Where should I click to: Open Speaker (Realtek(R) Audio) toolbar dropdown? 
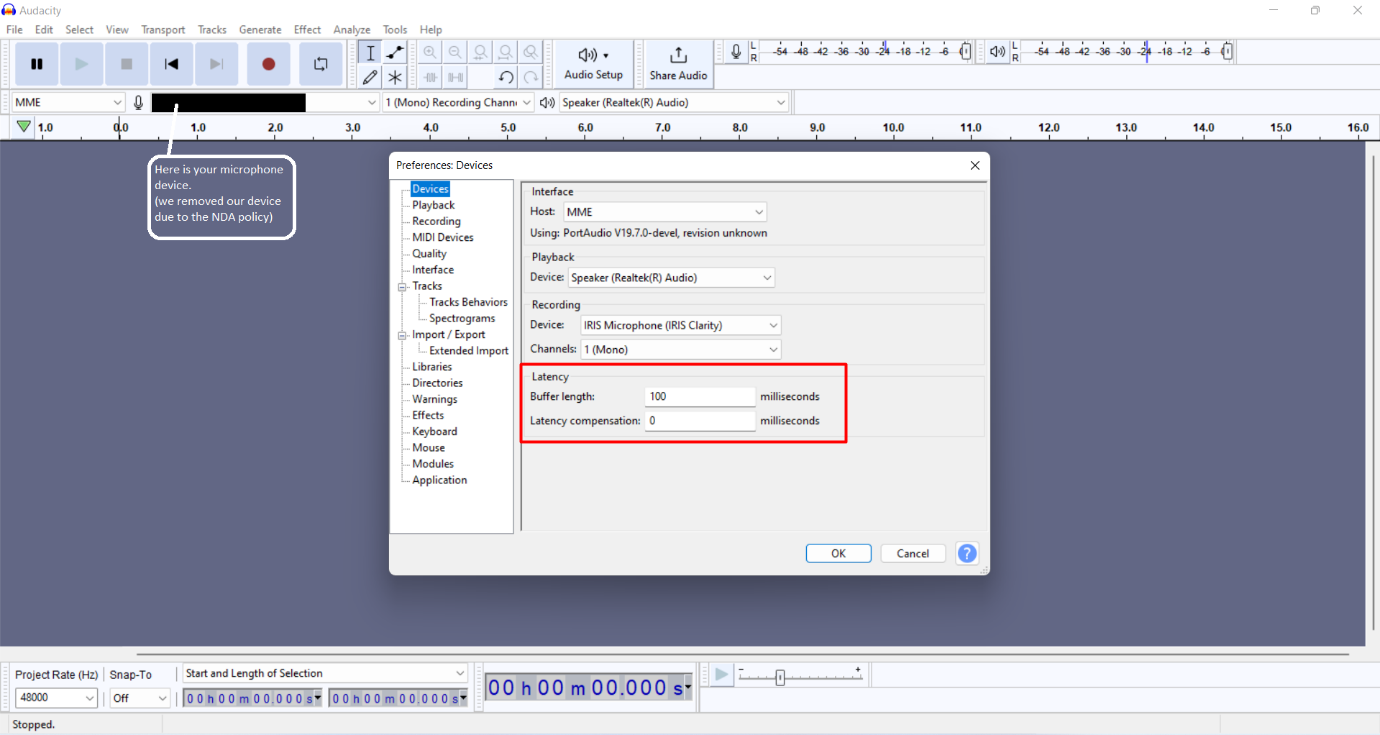(674, 102)
